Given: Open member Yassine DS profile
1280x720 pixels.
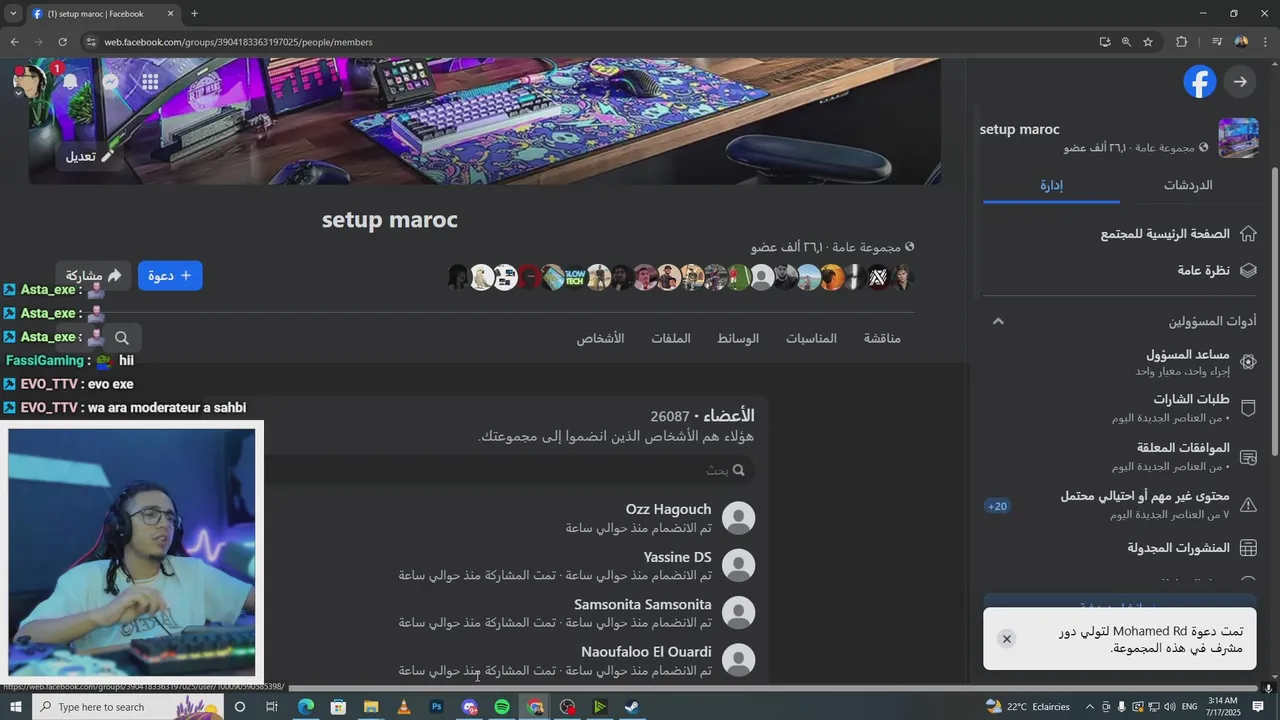Looking at the screenshot, I should pos(677,557).
